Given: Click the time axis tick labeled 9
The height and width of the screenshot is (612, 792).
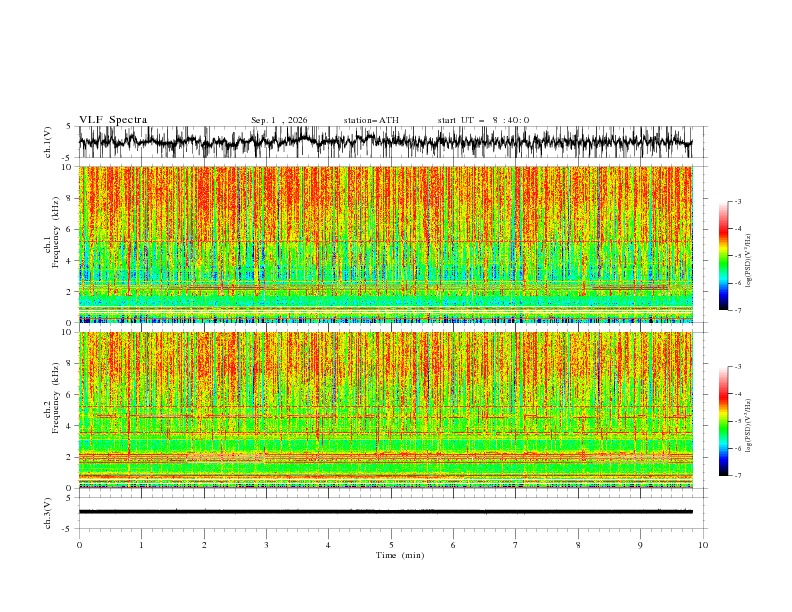Looking at the screenshot, I should tap(640, 545).
